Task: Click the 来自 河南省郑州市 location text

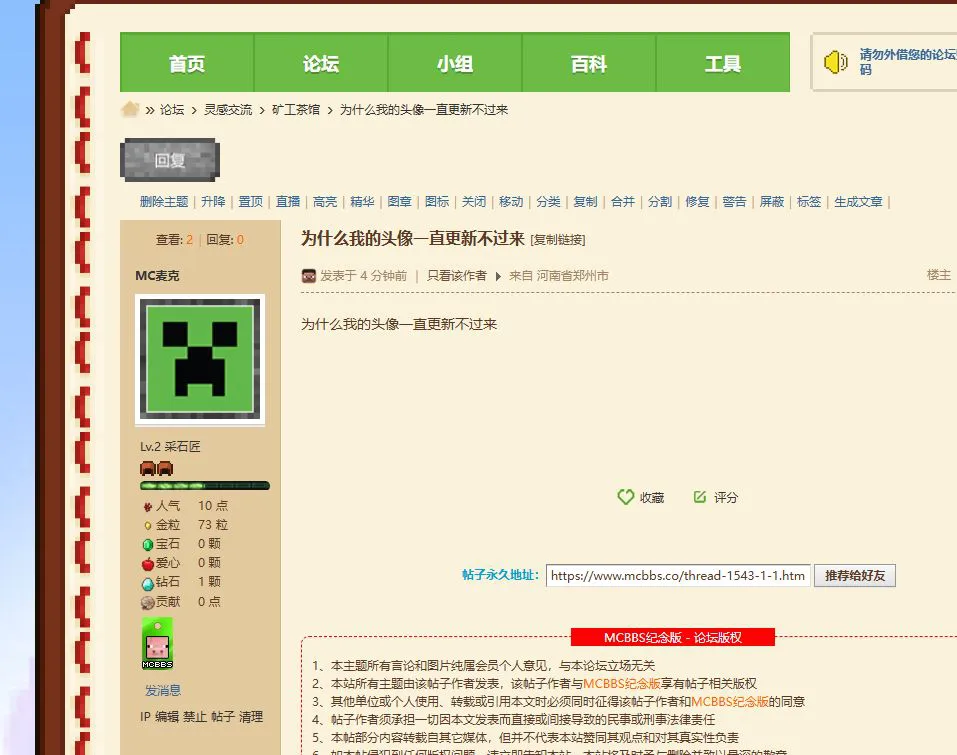Action: pyautogui.click(x=558, y=276)
